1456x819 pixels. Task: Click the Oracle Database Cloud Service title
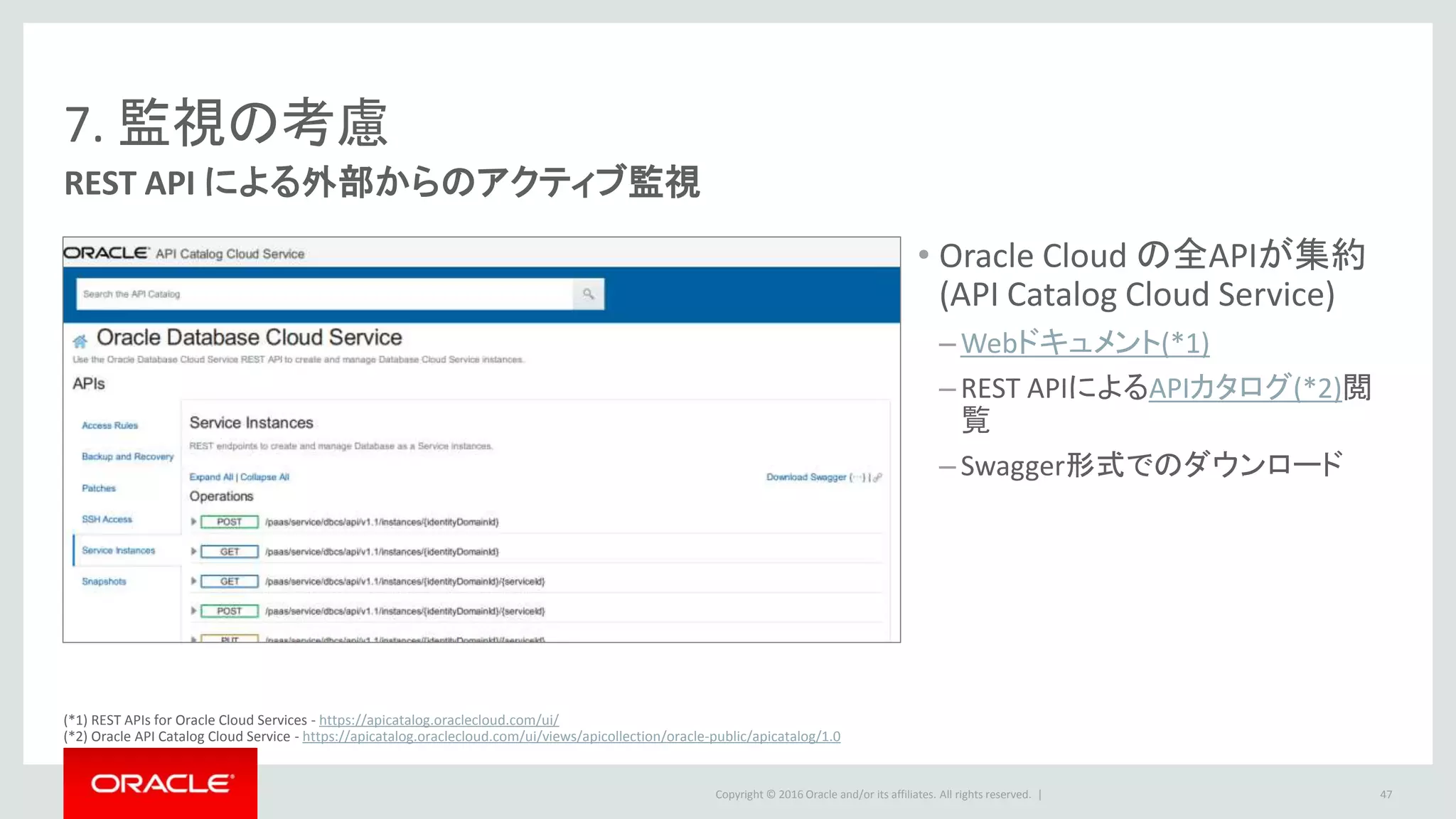(250, 337)
